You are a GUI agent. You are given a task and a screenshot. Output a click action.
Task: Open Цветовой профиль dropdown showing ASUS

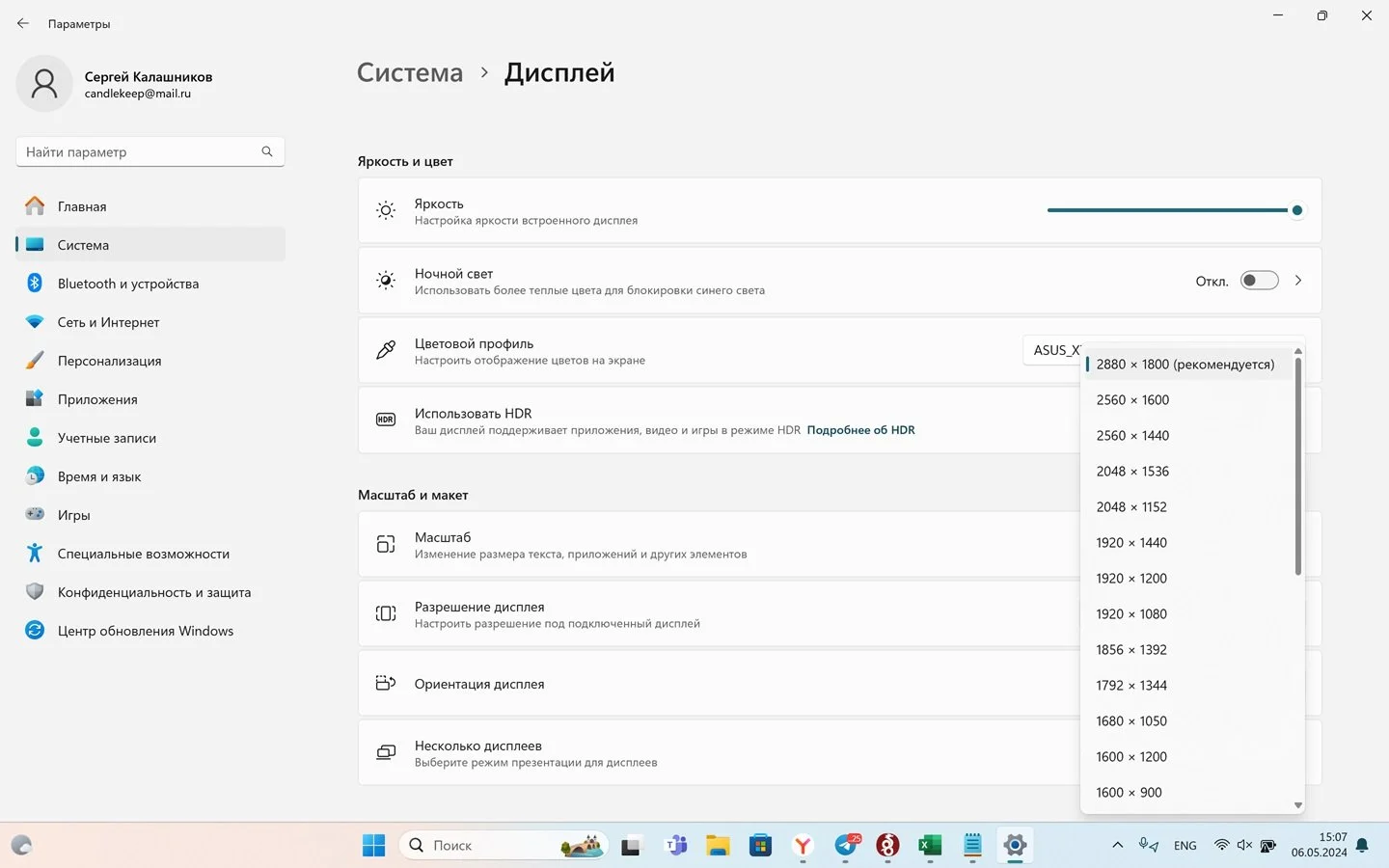pos(1052,350)
